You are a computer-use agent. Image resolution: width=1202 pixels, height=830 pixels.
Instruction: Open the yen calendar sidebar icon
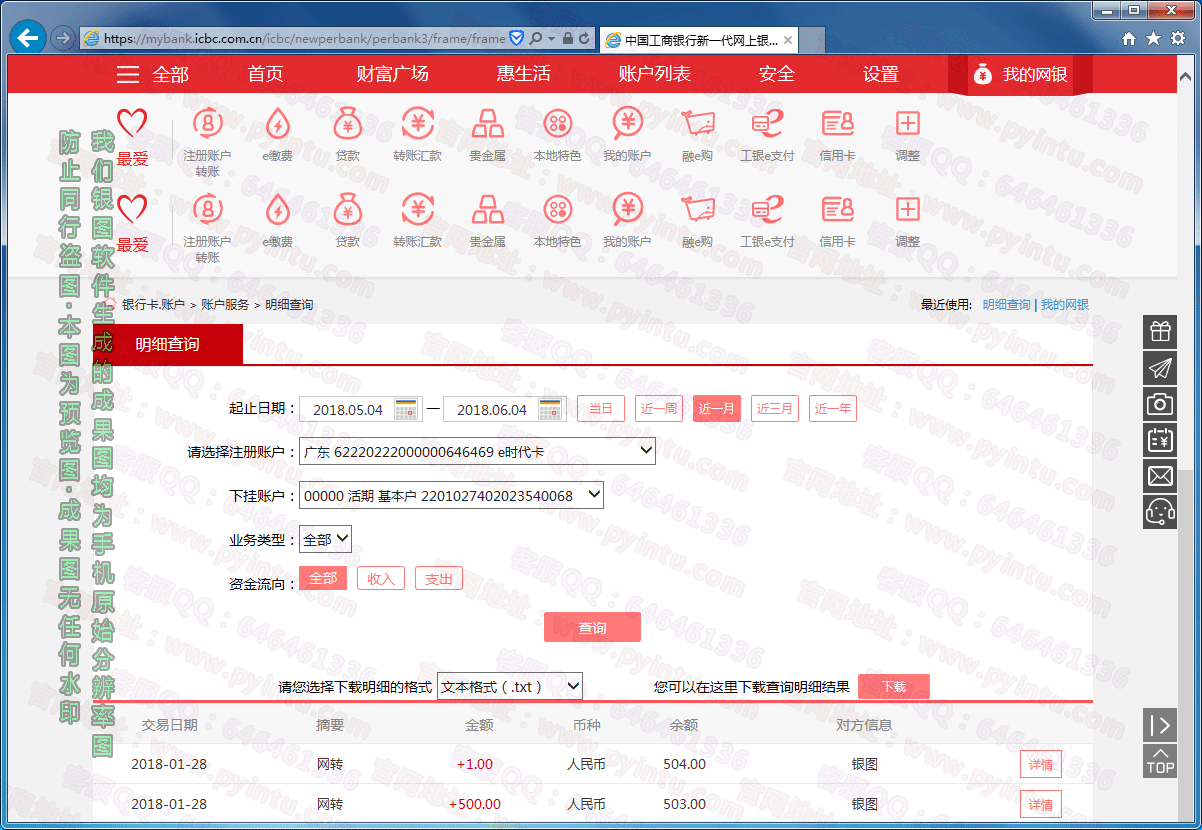click(1160, 440)
